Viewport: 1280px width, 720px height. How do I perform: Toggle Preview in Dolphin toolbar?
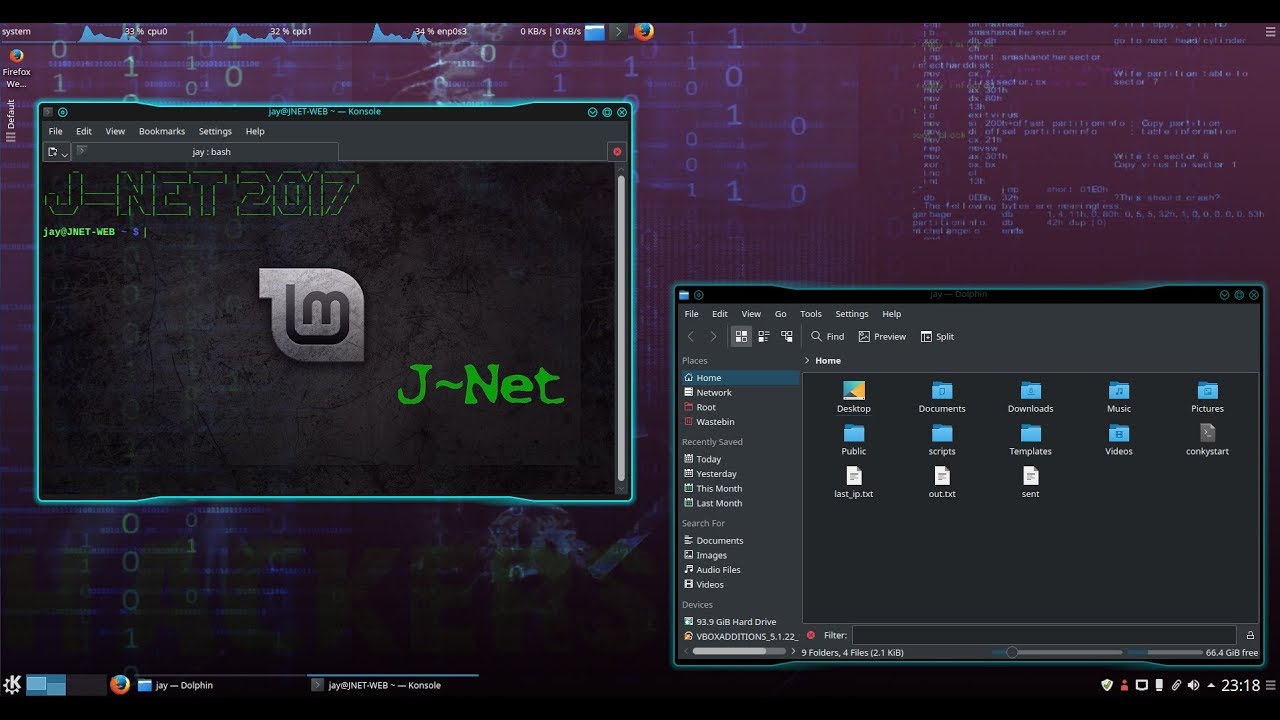click(x=882, y=337)
